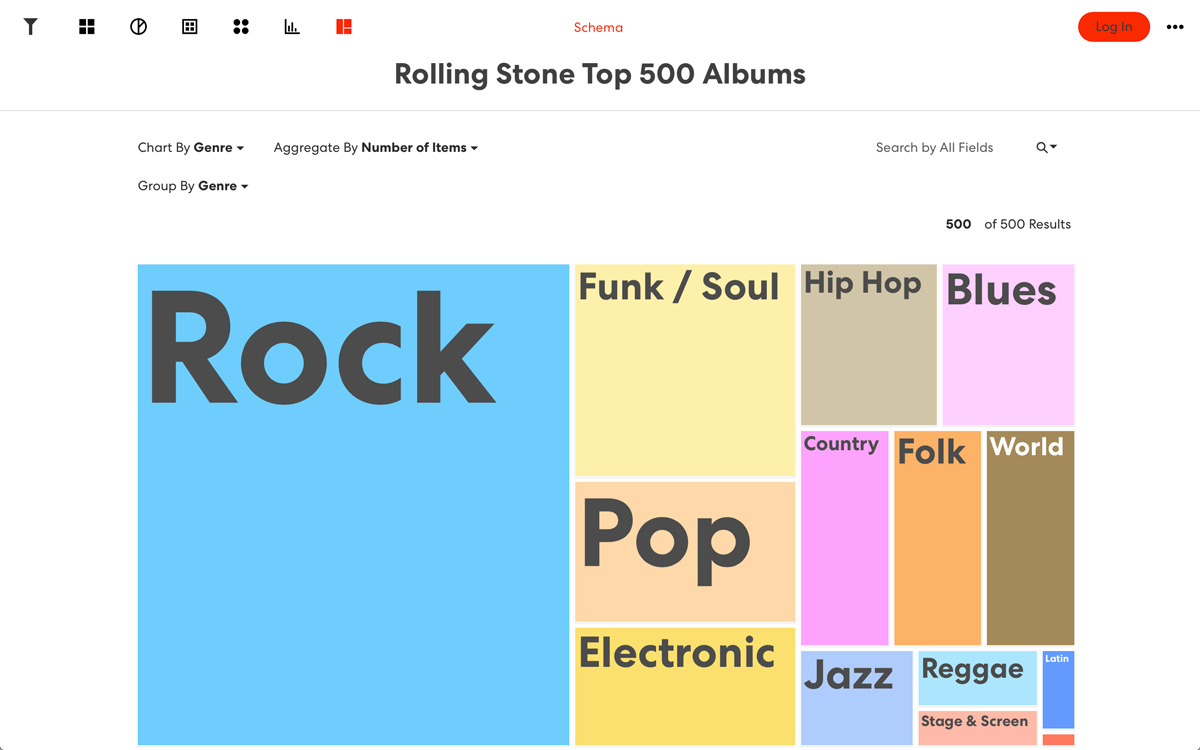The height and width of the screenshot is (750, 1200).
Task: Open the three-dot more options menu
Action: click(x=1175, y=27)
